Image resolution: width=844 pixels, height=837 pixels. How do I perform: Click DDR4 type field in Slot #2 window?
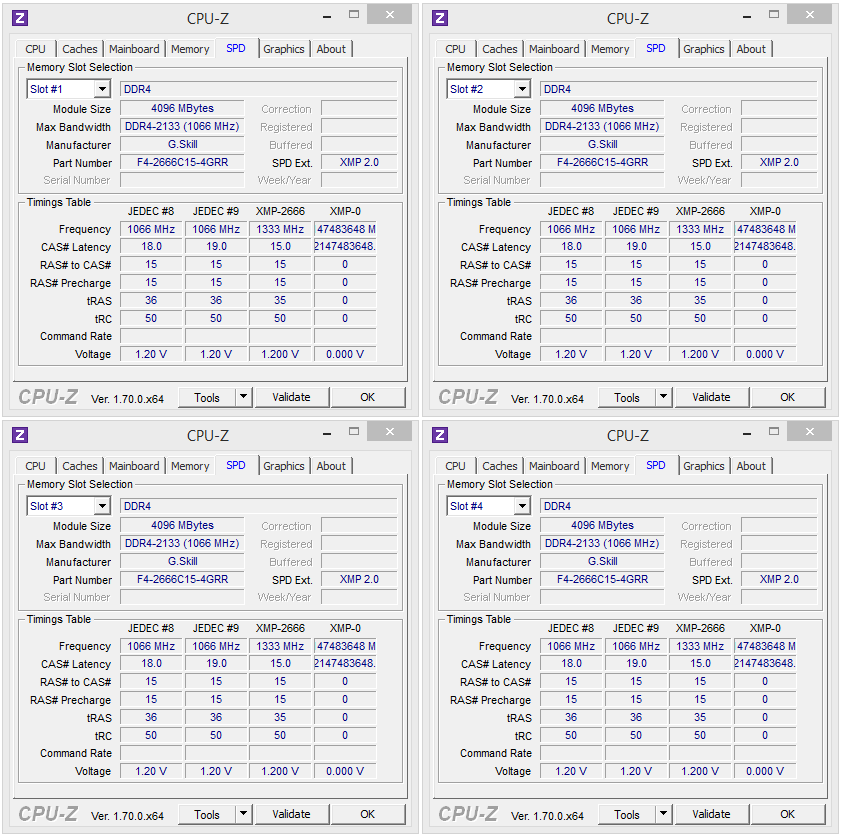(x=678, y=89)
